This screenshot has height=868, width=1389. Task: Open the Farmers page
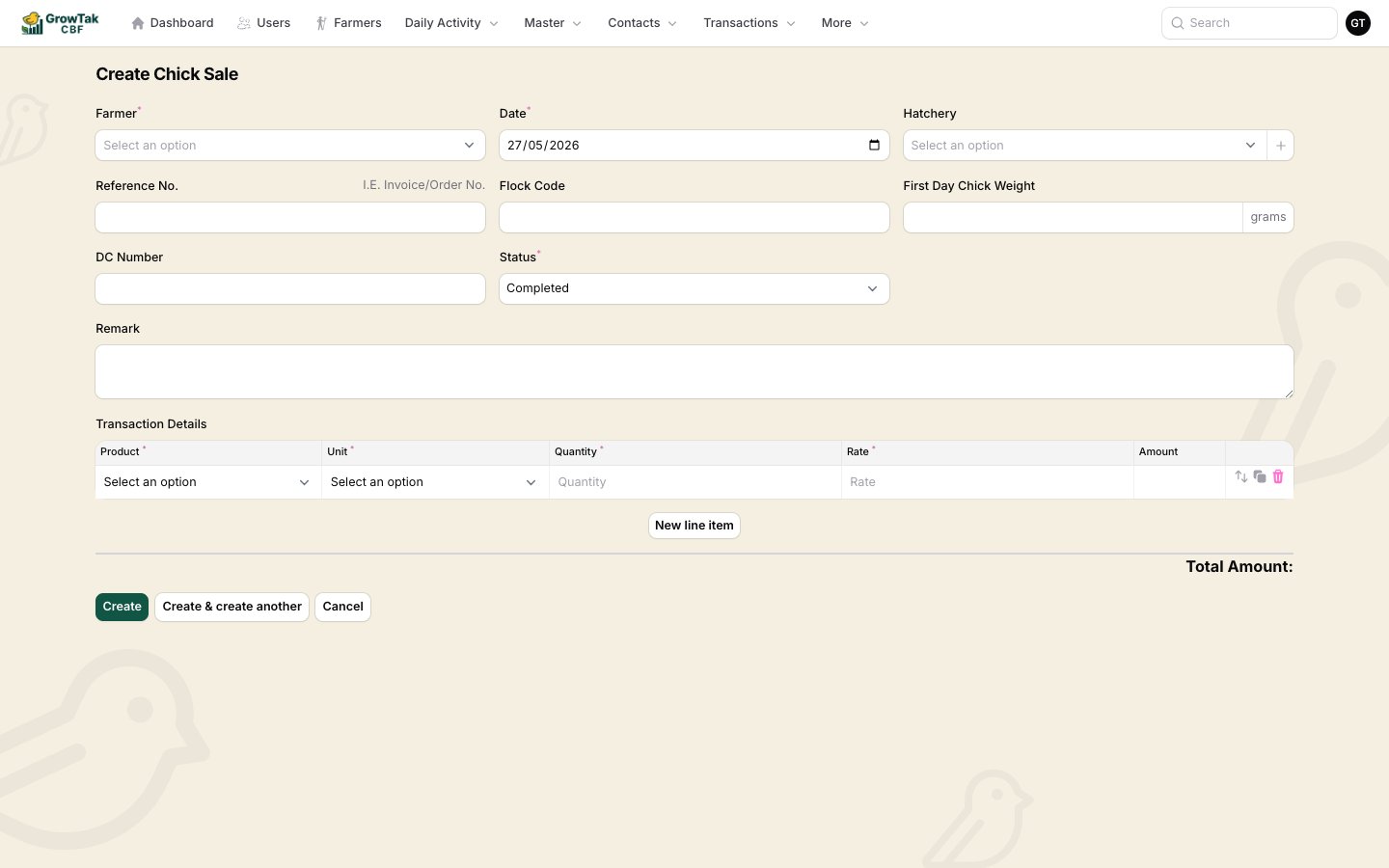pos(349,23)
